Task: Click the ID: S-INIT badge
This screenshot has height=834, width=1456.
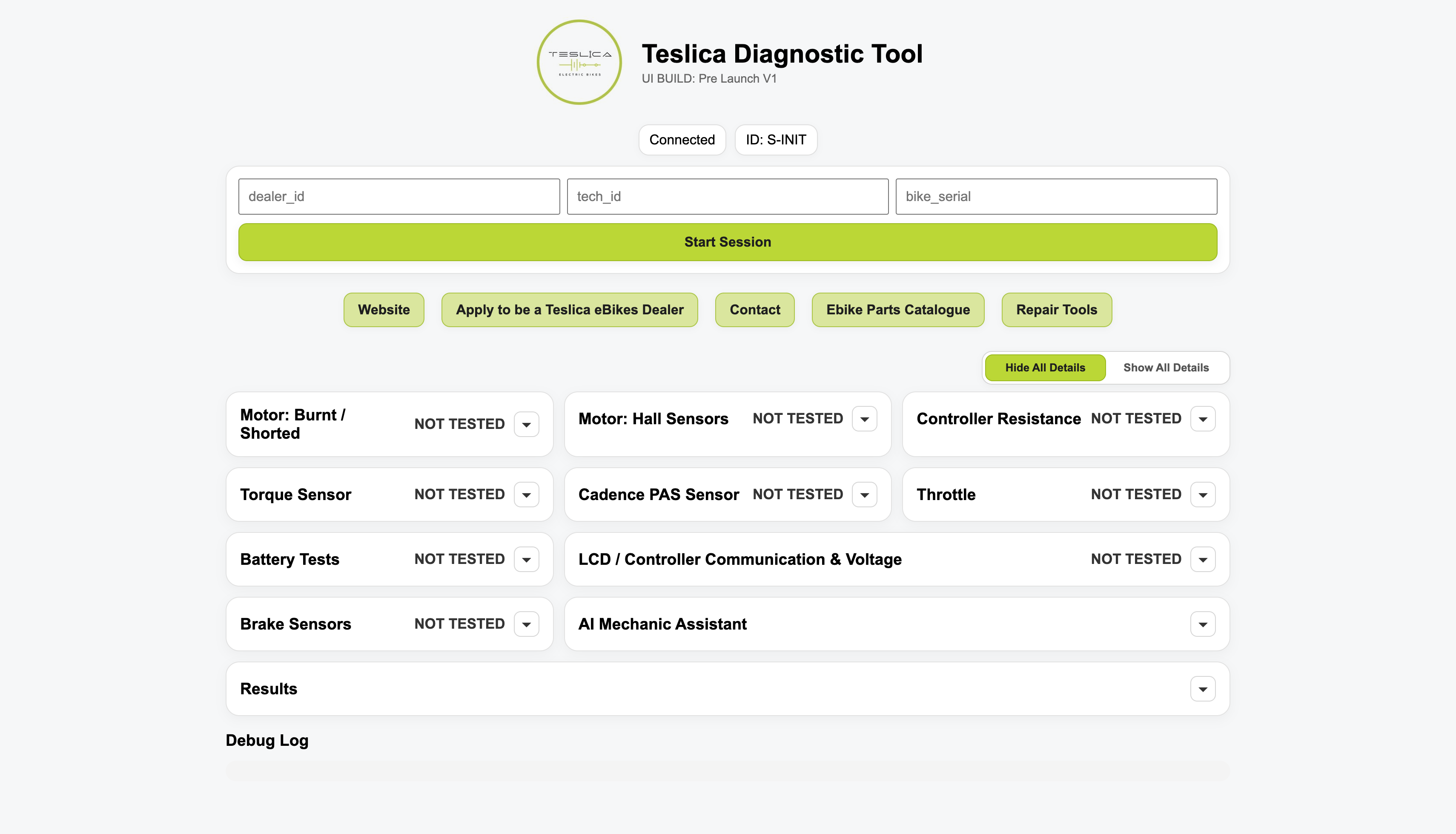Action: 776,140
